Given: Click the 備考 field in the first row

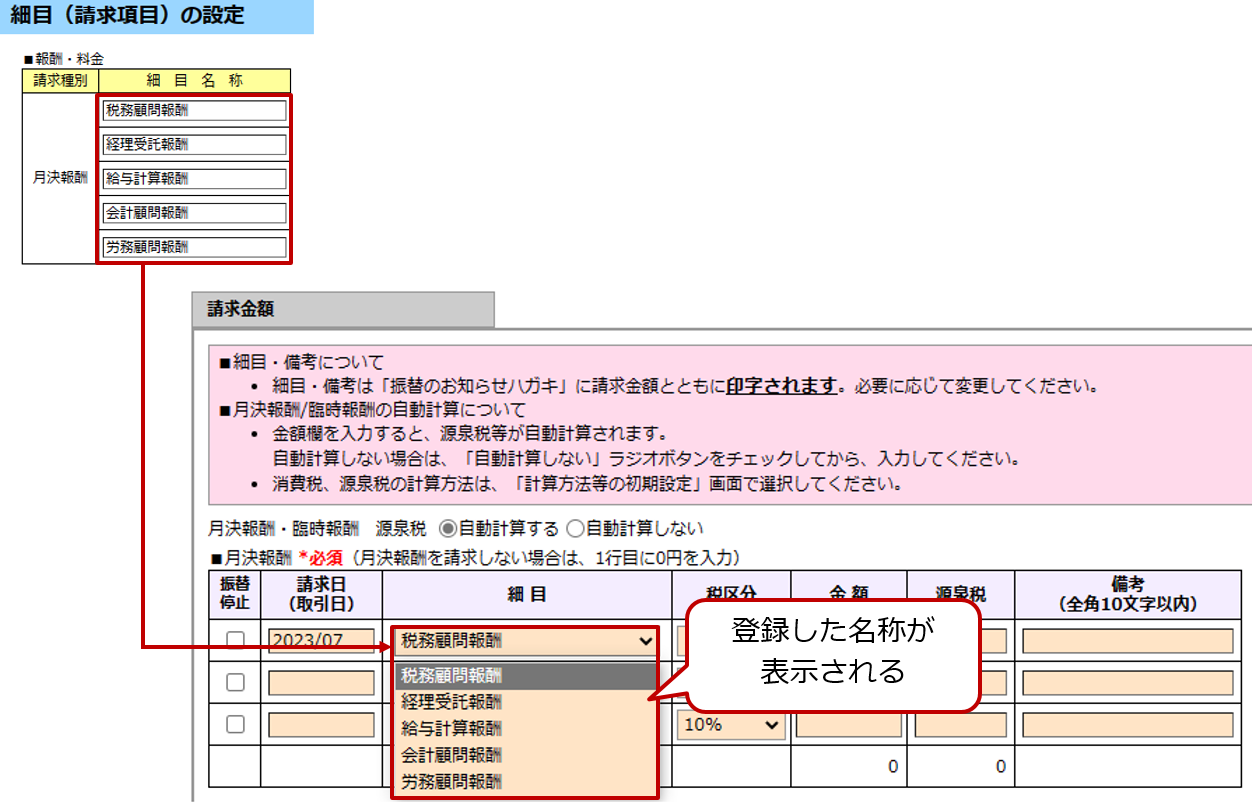Looking at the screenshot, I should 1127,641.
